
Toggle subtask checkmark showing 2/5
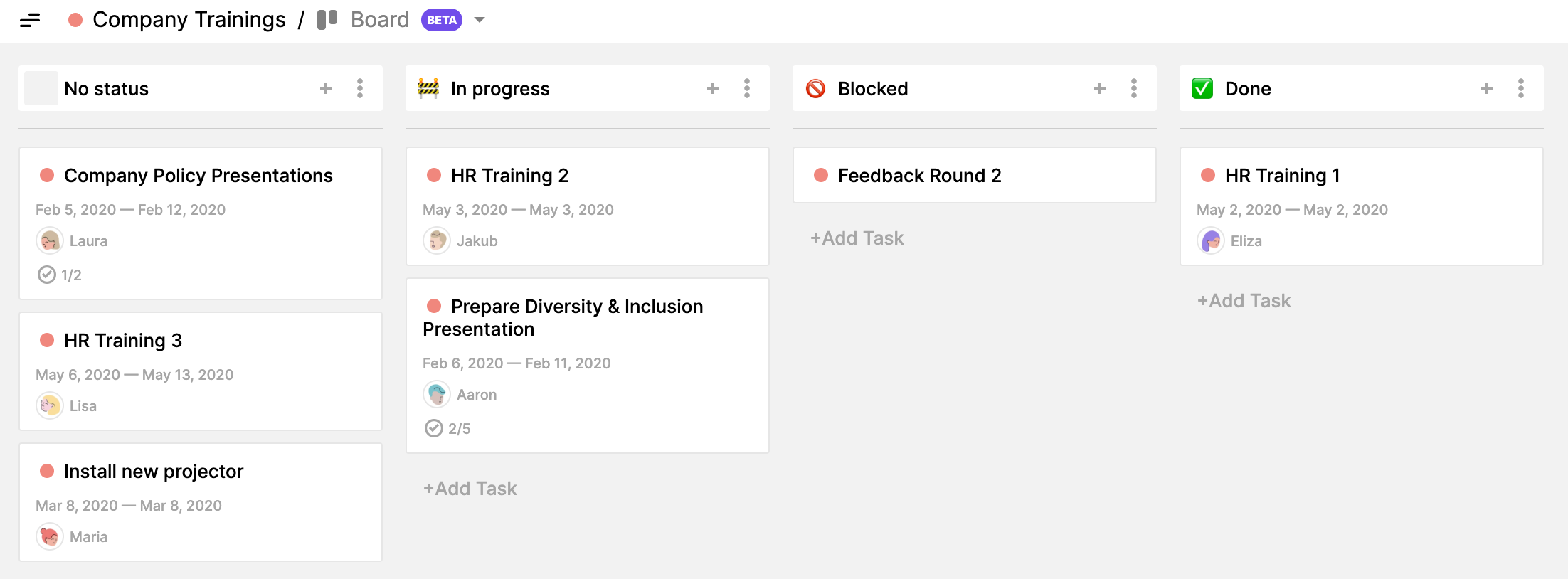coord(434,428)
